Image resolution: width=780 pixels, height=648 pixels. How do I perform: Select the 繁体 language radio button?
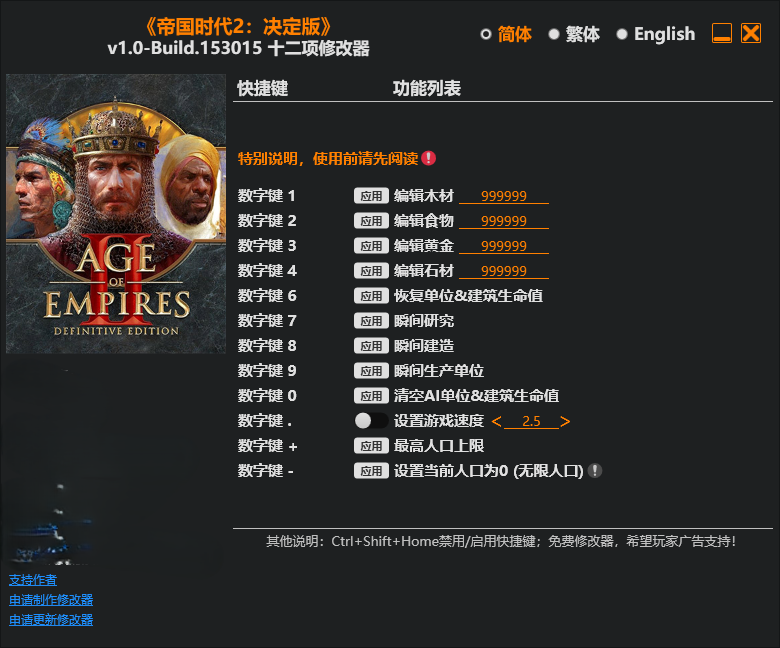554,34
